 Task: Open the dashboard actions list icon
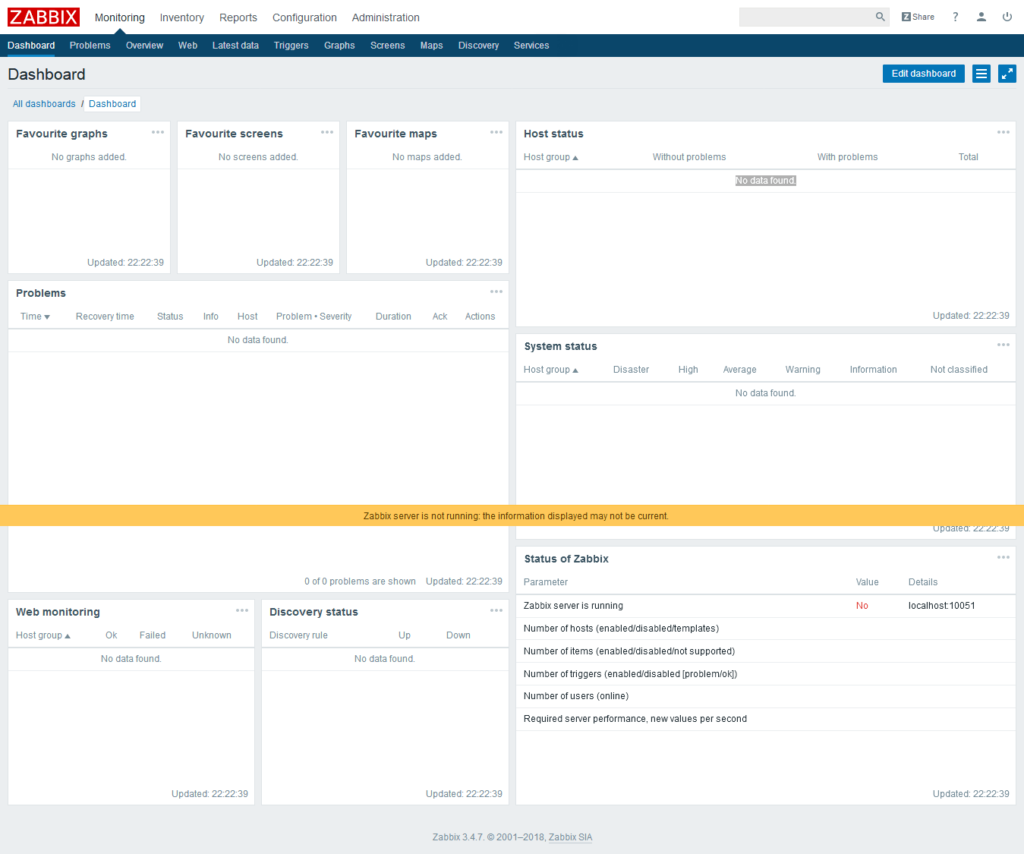[981, 74]
